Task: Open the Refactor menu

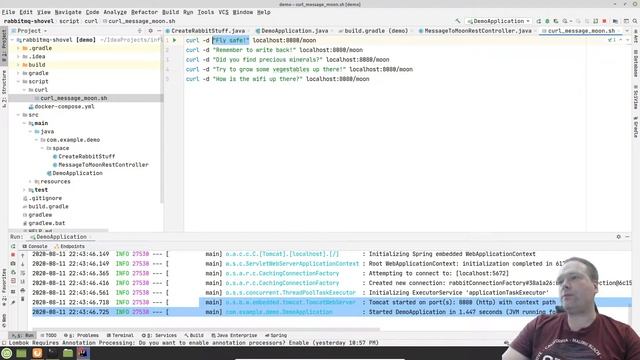Action: point(144,12)
